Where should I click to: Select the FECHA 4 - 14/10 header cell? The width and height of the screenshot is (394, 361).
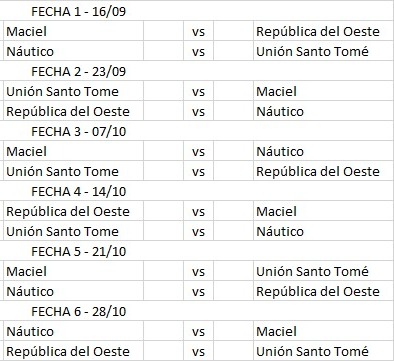coord(78,191)
